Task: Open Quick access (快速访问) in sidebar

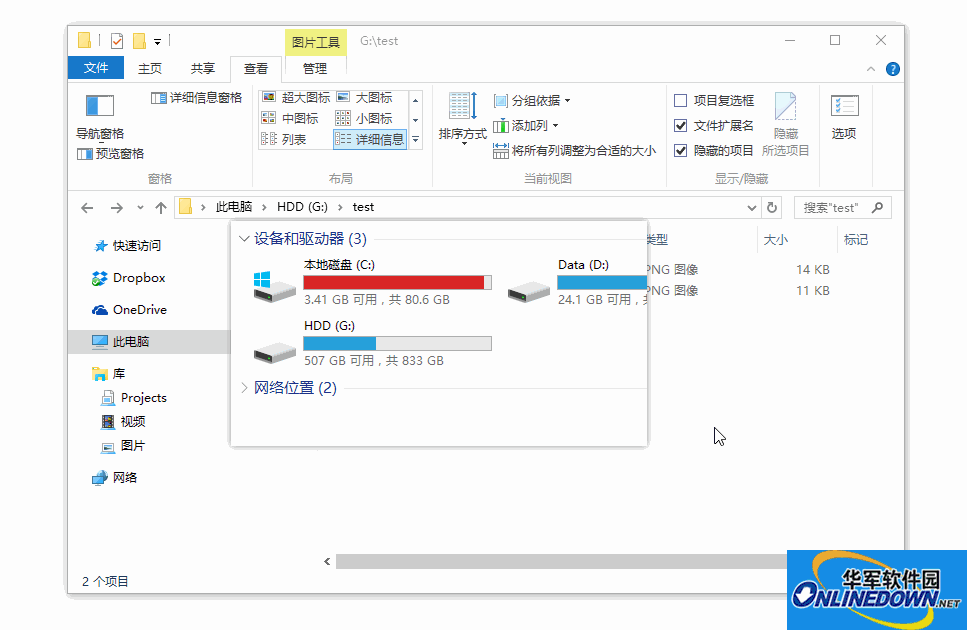Action: point(127,246)
